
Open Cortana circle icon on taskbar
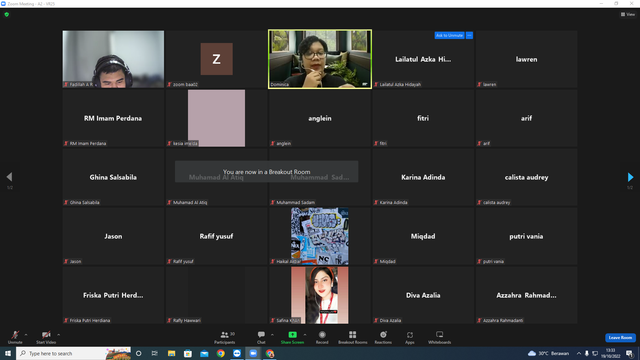click(x=138, y=353)
